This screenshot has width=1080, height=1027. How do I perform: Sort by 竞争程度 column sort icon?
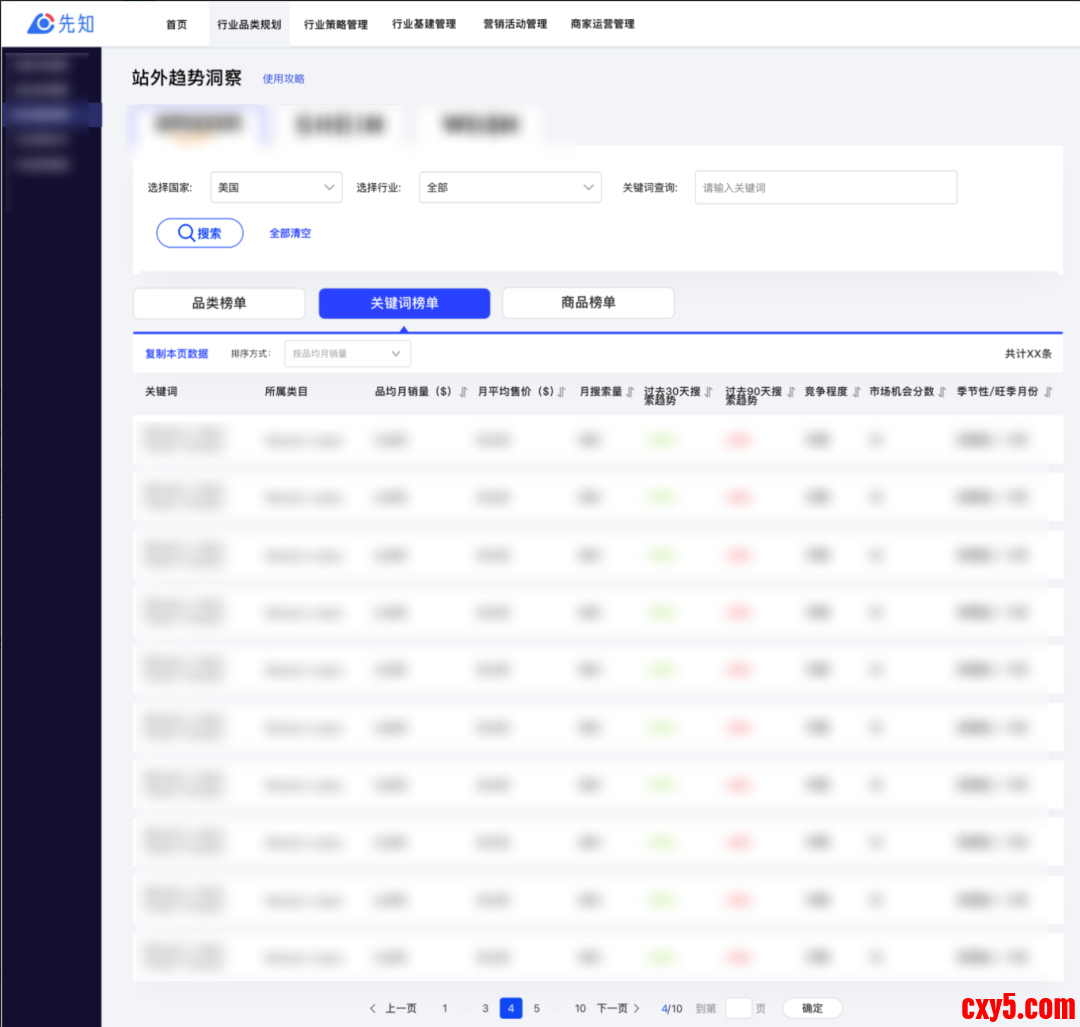[856, 392]
